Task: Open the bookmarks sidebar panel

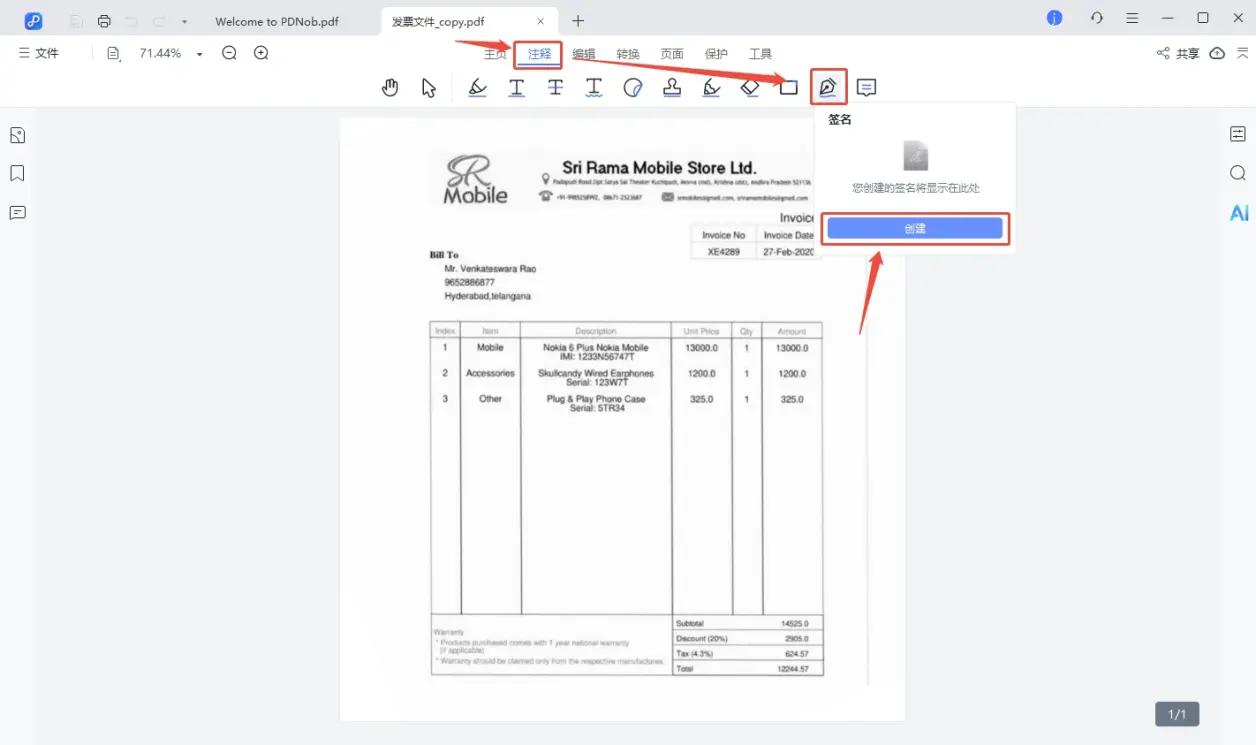Action: [x=17, y=173]
